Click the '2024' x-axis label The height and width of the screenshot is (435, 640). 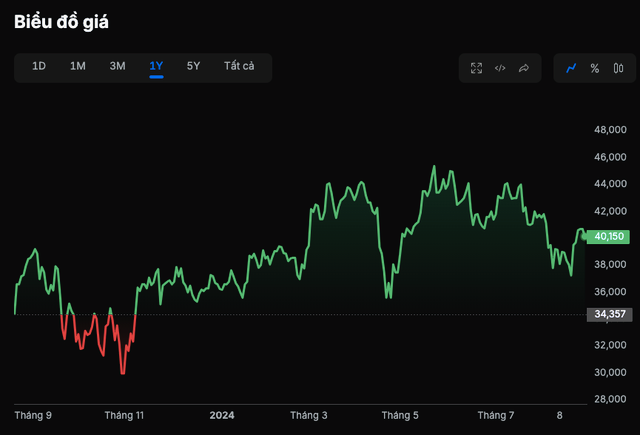pyautogui.click(x=221, y=415)
